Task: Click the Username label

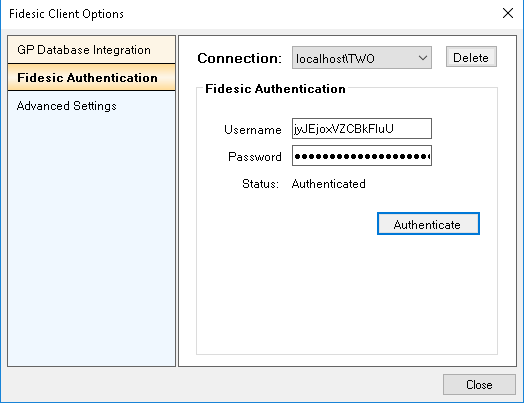Action: pos(253,130)
